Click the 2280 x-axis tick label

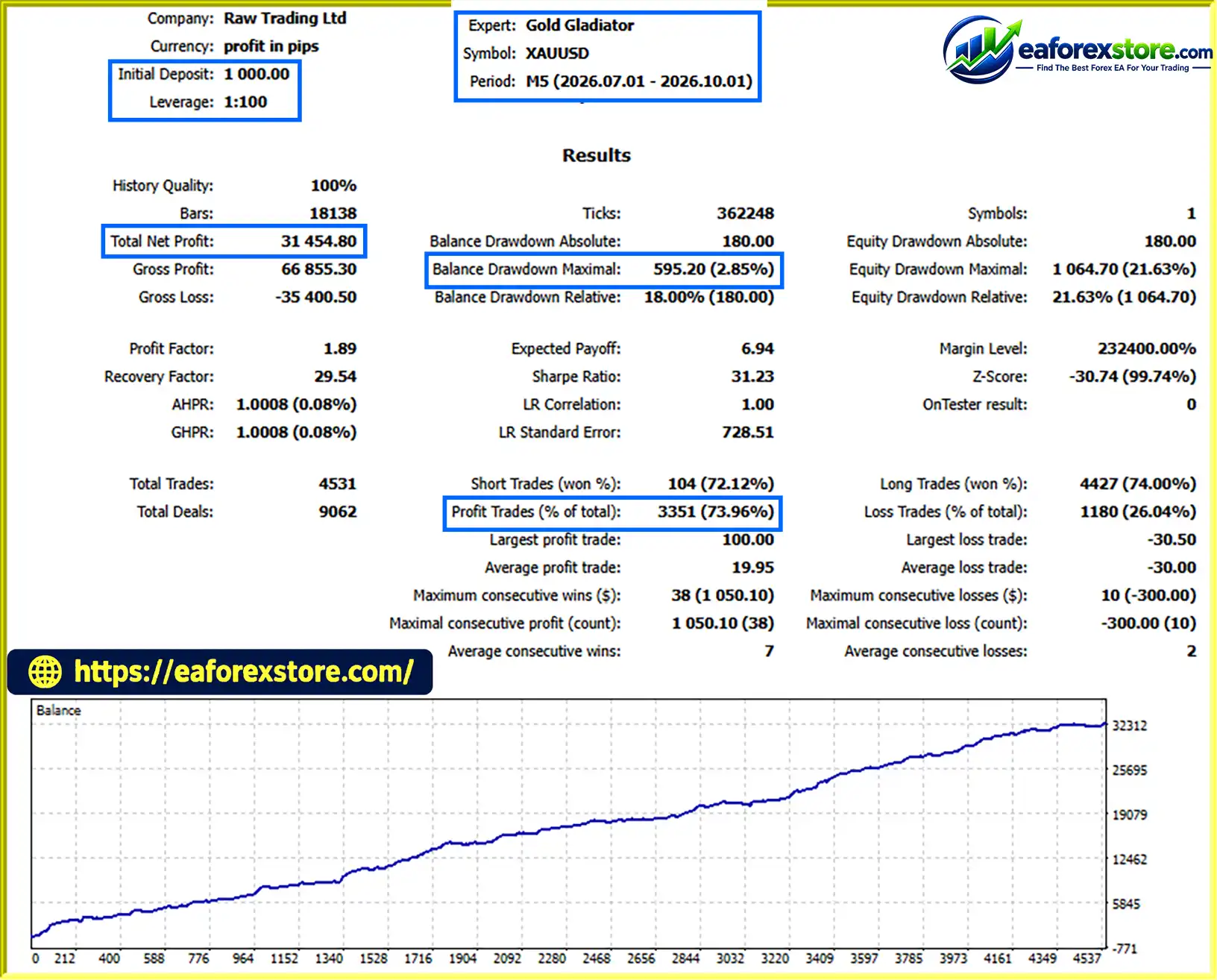click(552, 958)
